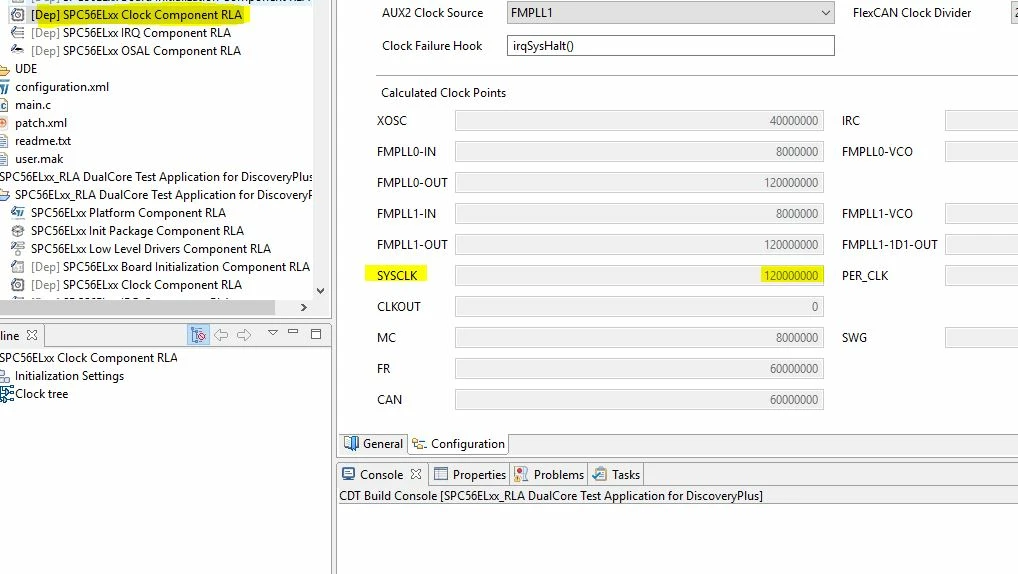Click the outline back arrow icon
Viewport: 1018px width, 574px height.
[x=221, y=334]
